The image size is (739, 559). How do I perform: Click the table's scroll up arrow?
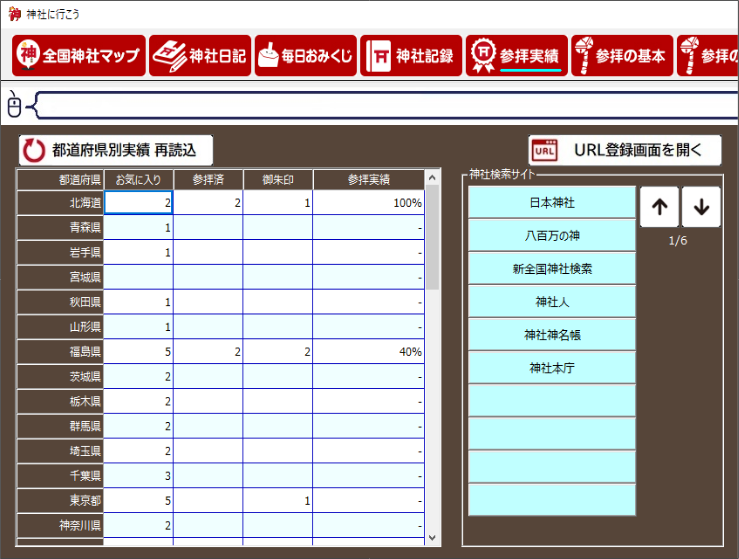coord(432,179)
